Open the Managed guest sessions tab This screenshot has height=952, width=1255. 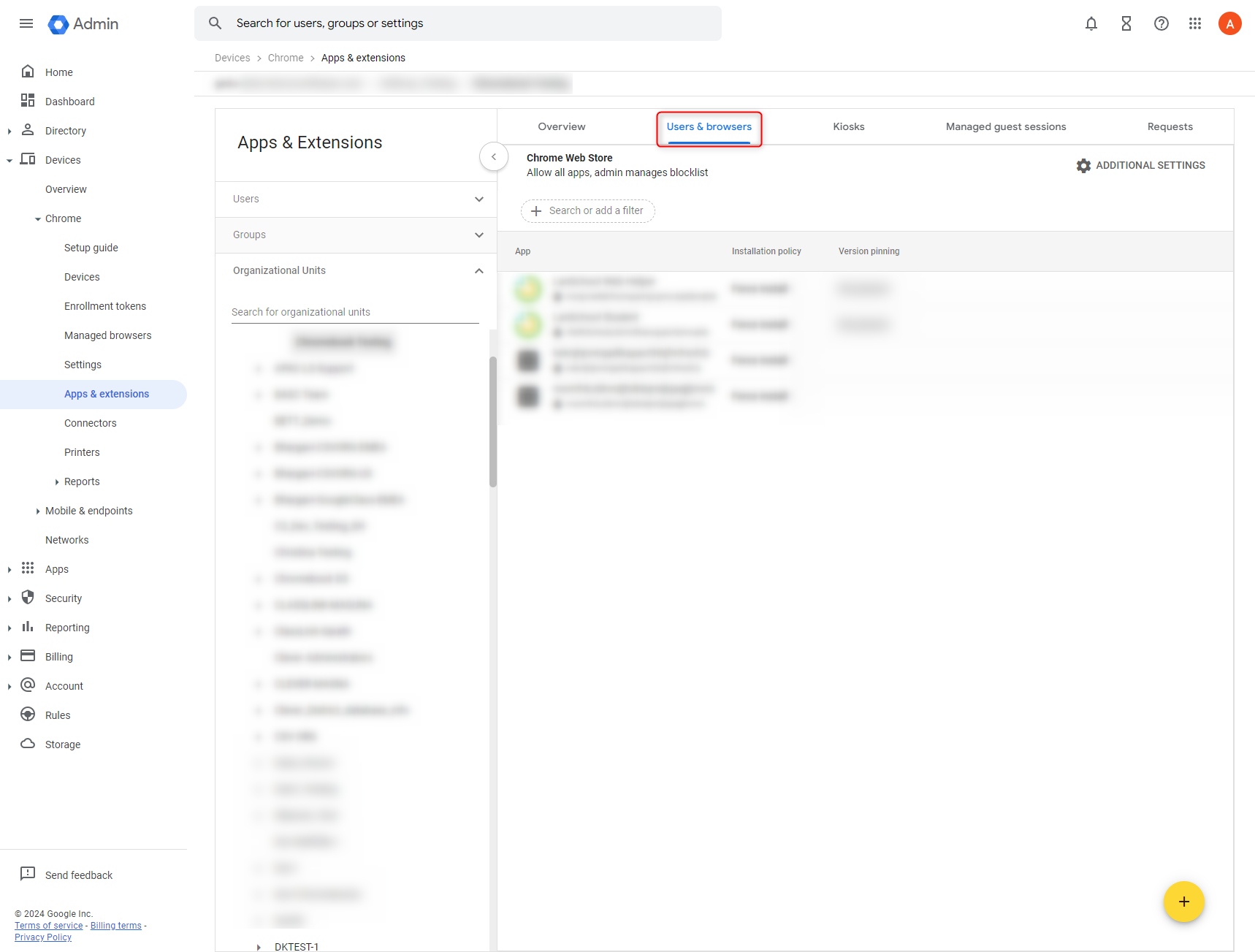pos(1006,127)
